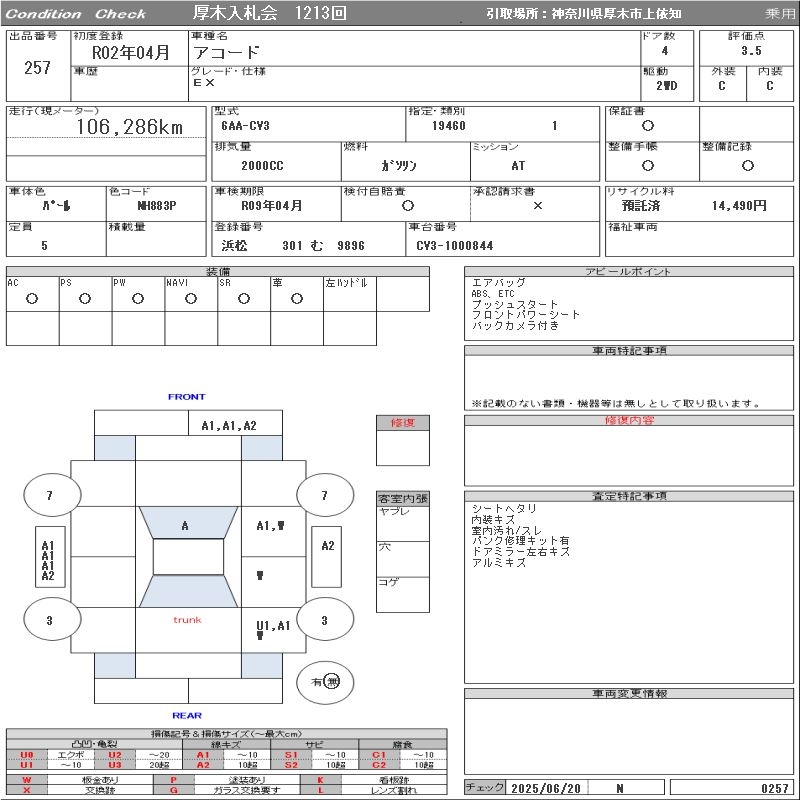Image resolution: width=800 pixels, height=800 pixels.
Task: Select the fuel type ガソリン
Action: pos(399,165)
